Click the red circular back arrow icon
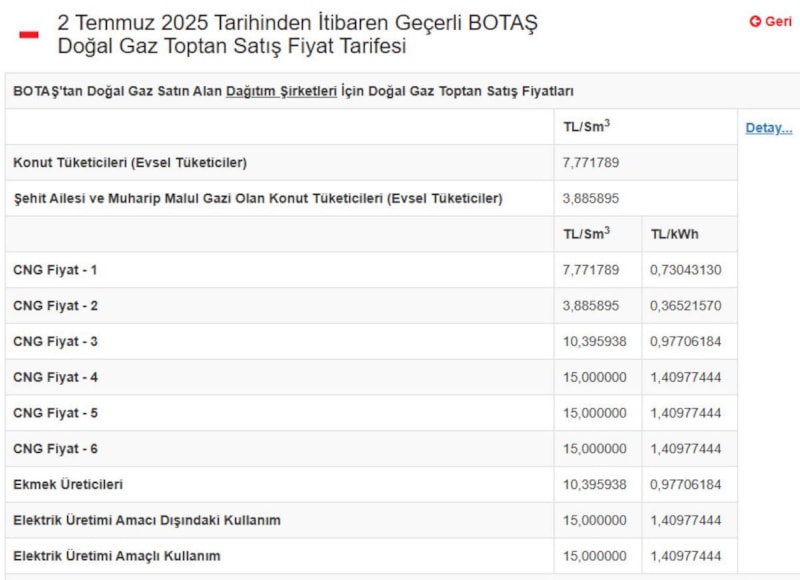800x580 pixels. click(755, 22)
